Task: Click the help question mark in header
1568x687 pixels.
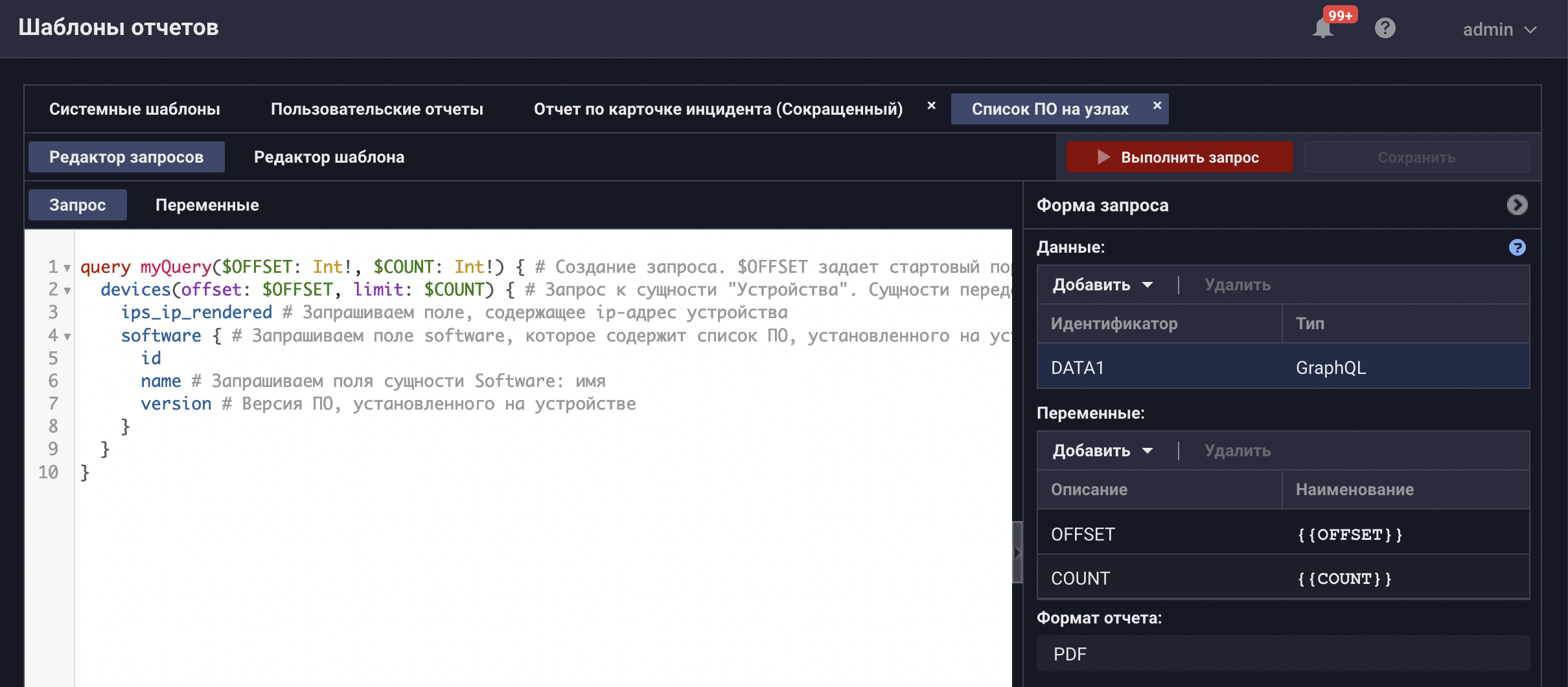Action: pyautogui.click(x=1385, y=29)
